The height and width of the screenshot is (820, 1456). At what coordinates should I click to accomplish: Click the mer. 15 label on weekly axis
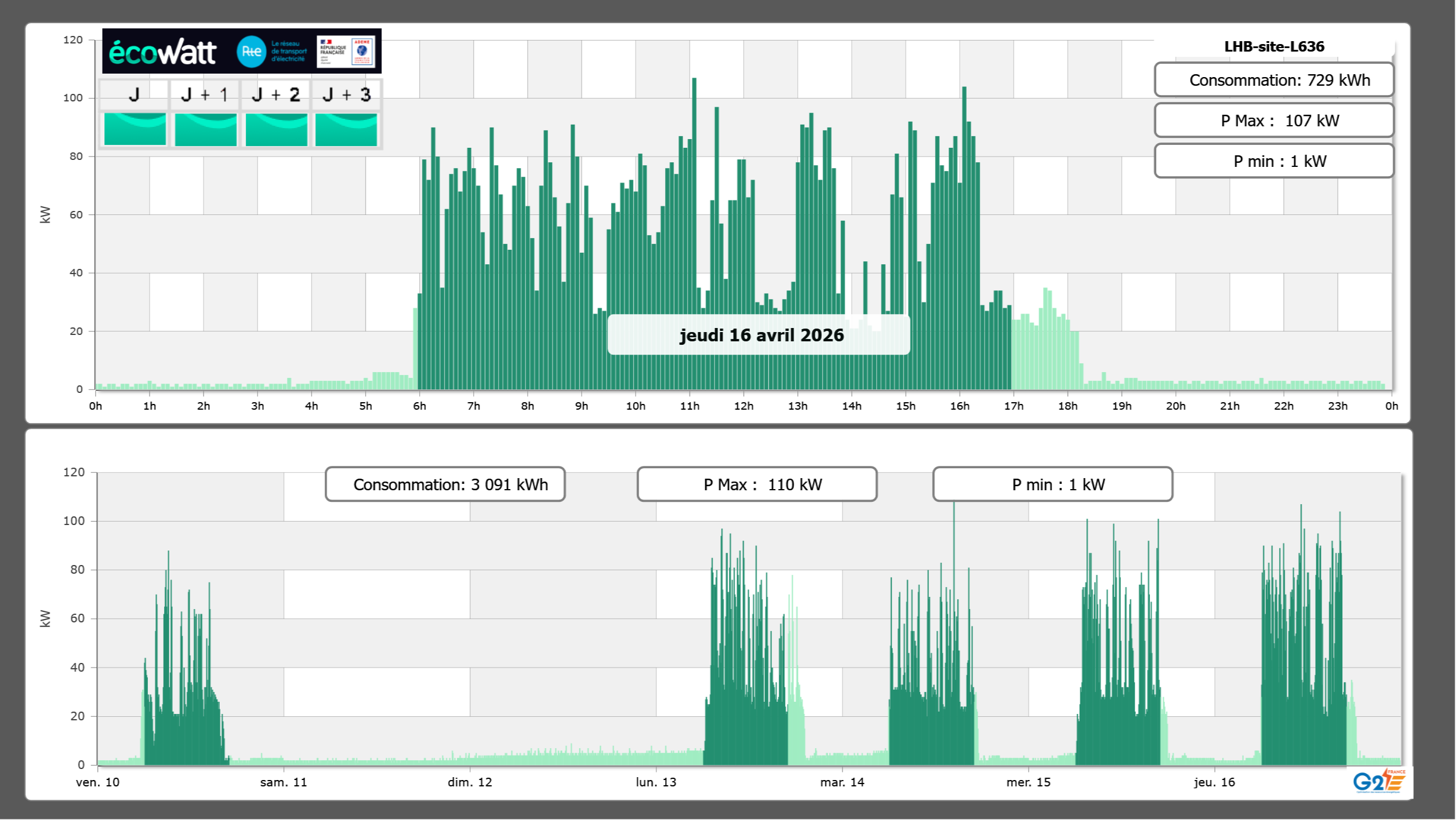(1028, 782)
